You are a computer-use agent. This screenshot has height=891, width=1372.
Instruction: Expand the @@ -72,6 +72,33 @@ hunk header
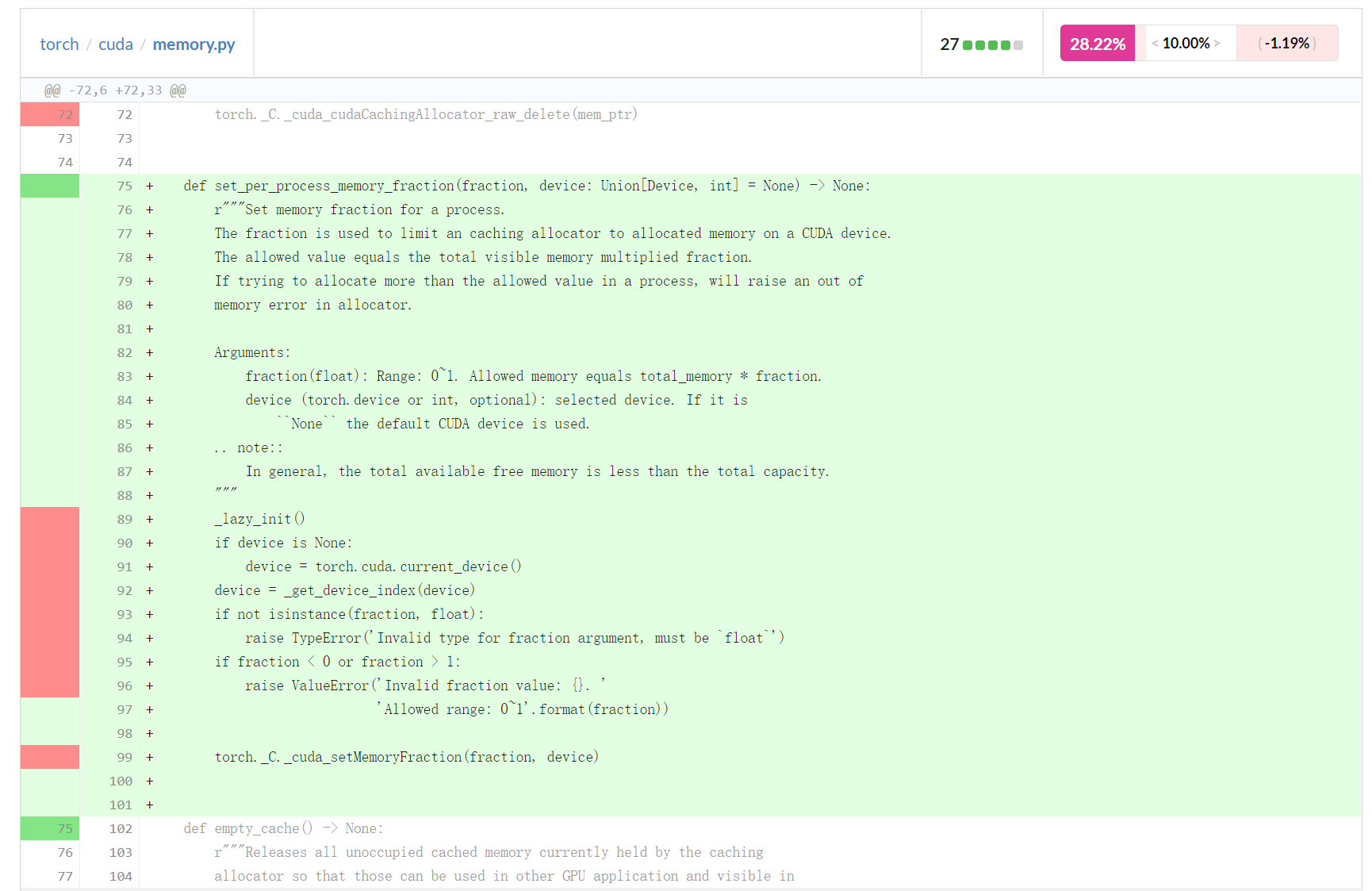(114, 90)
